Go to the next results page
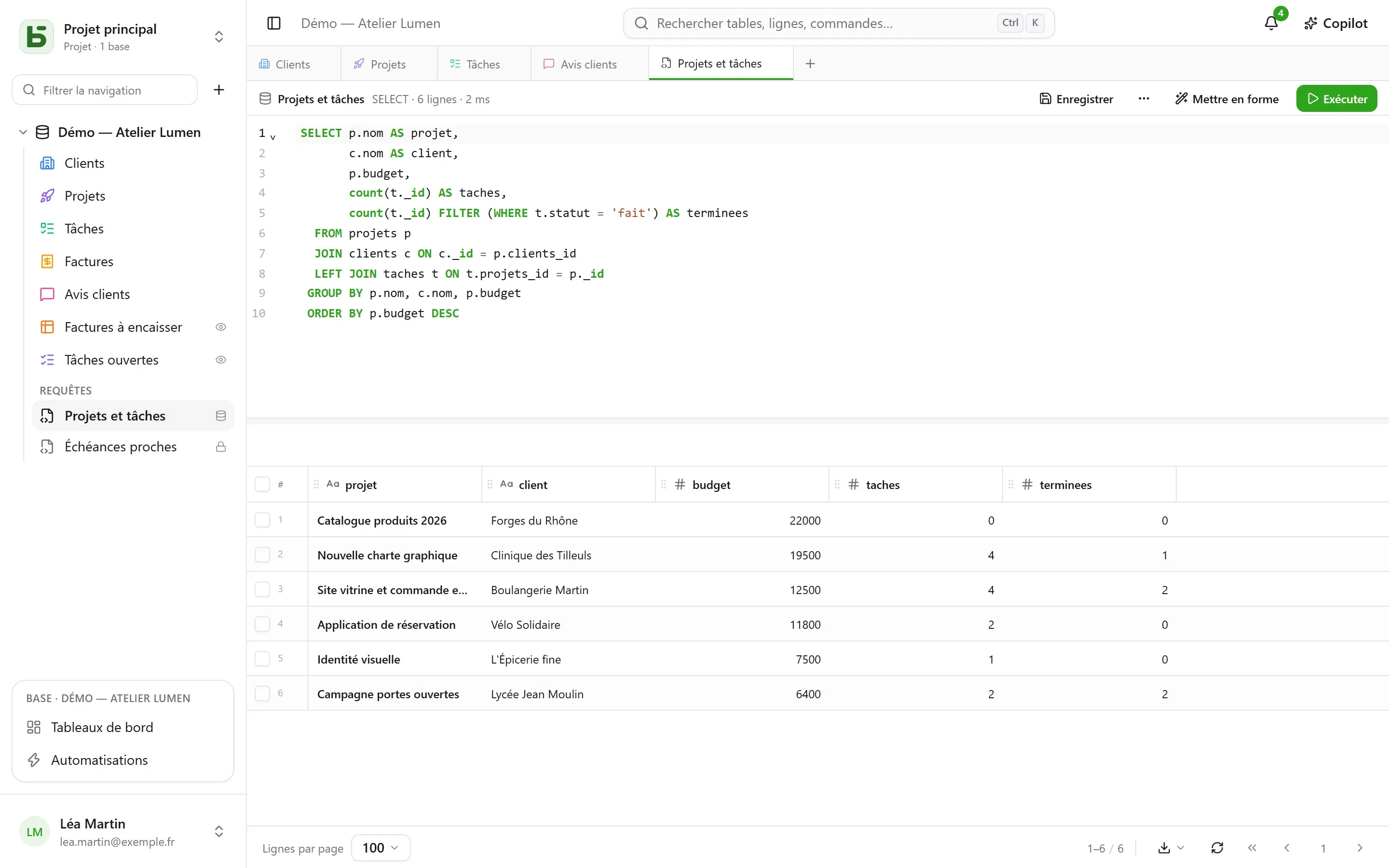 point(1359,847)
